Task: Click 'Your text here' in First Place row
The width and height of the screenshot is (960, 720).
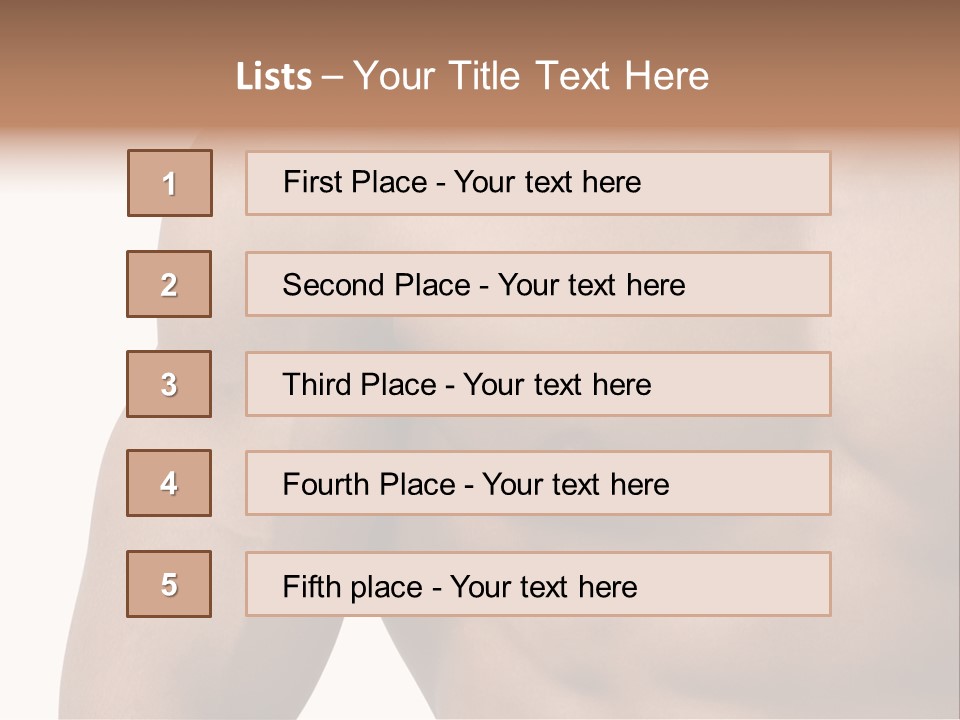Action: click(x=547, y=182)
